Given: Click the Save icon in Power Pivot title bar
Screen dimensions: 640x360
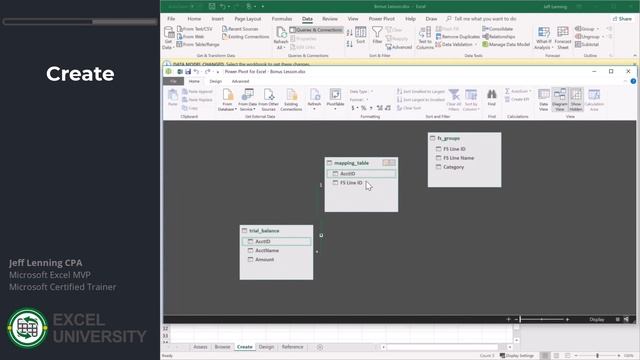Looking at the screenshot, I should [x=188, y=71].
